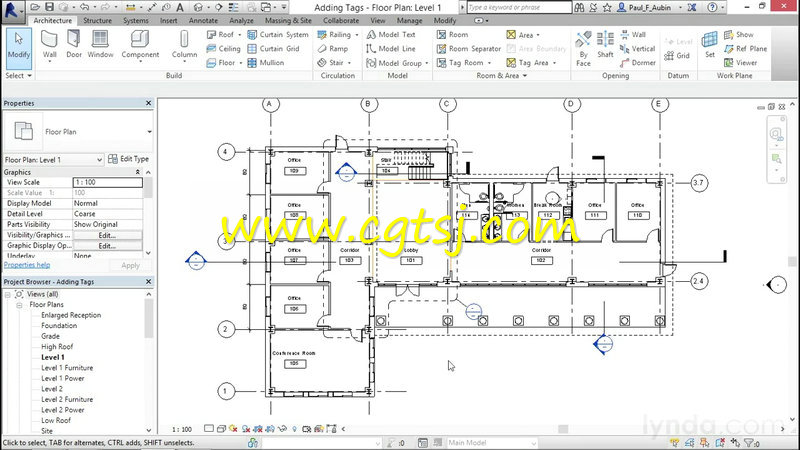Click the Vertical opening tool
The height and width of the screenshot is (450, 800).
[x=637, y=48]
